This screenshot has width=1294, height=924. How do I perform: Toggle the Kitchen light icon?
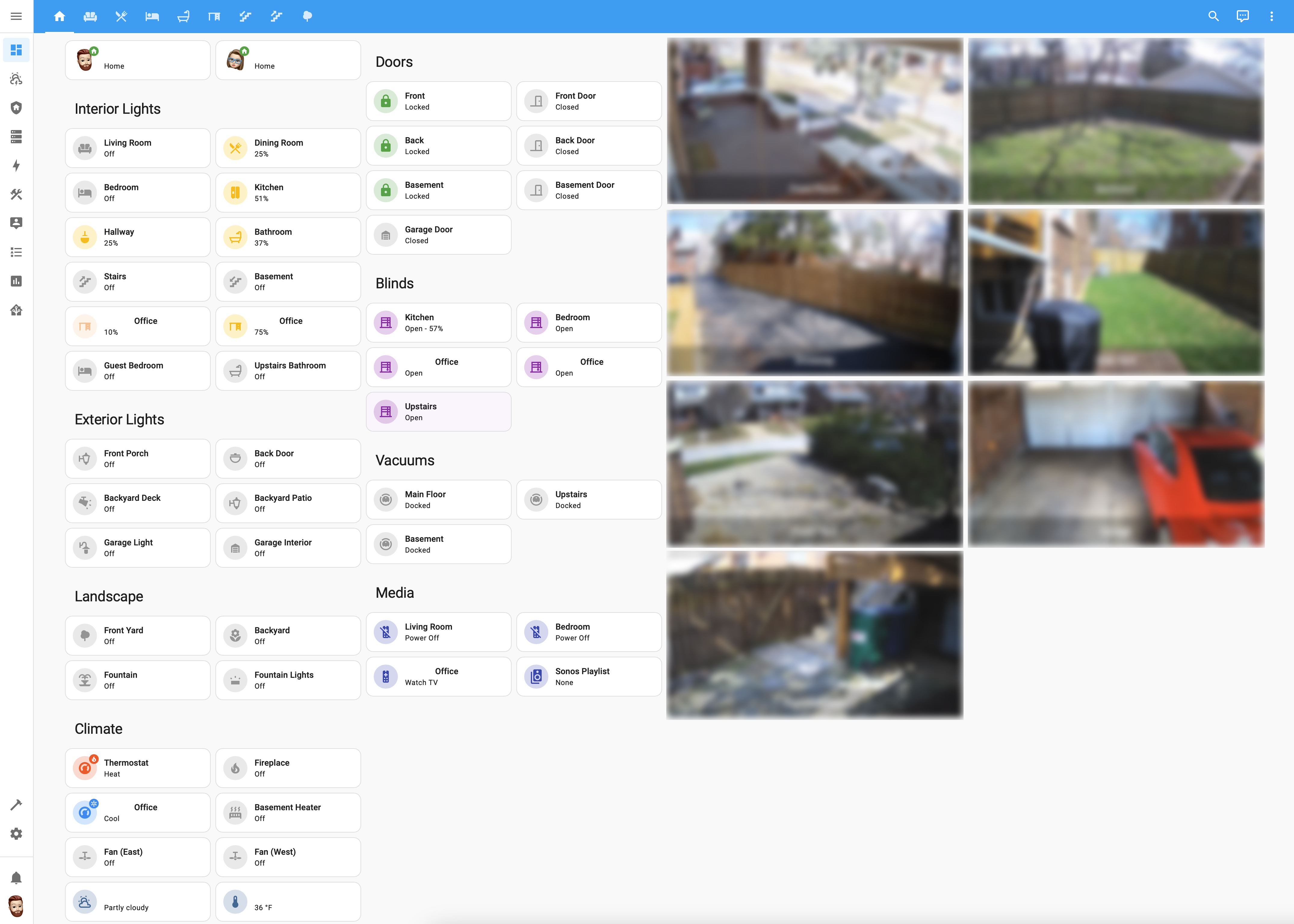(235, 193)
